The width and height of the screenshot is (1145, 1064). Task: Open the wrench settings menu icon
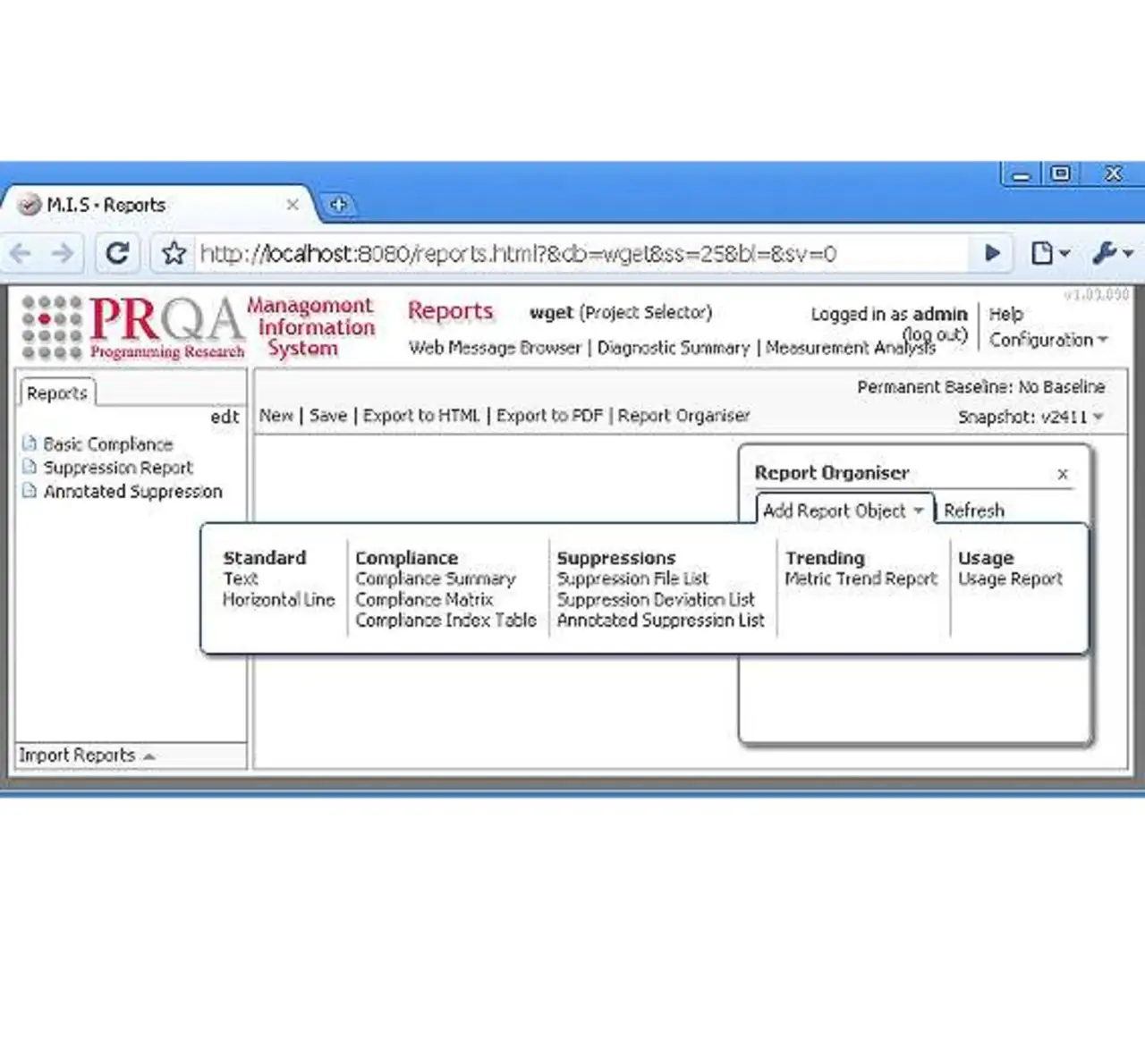pyautogui.click(x=1112, y=254)
